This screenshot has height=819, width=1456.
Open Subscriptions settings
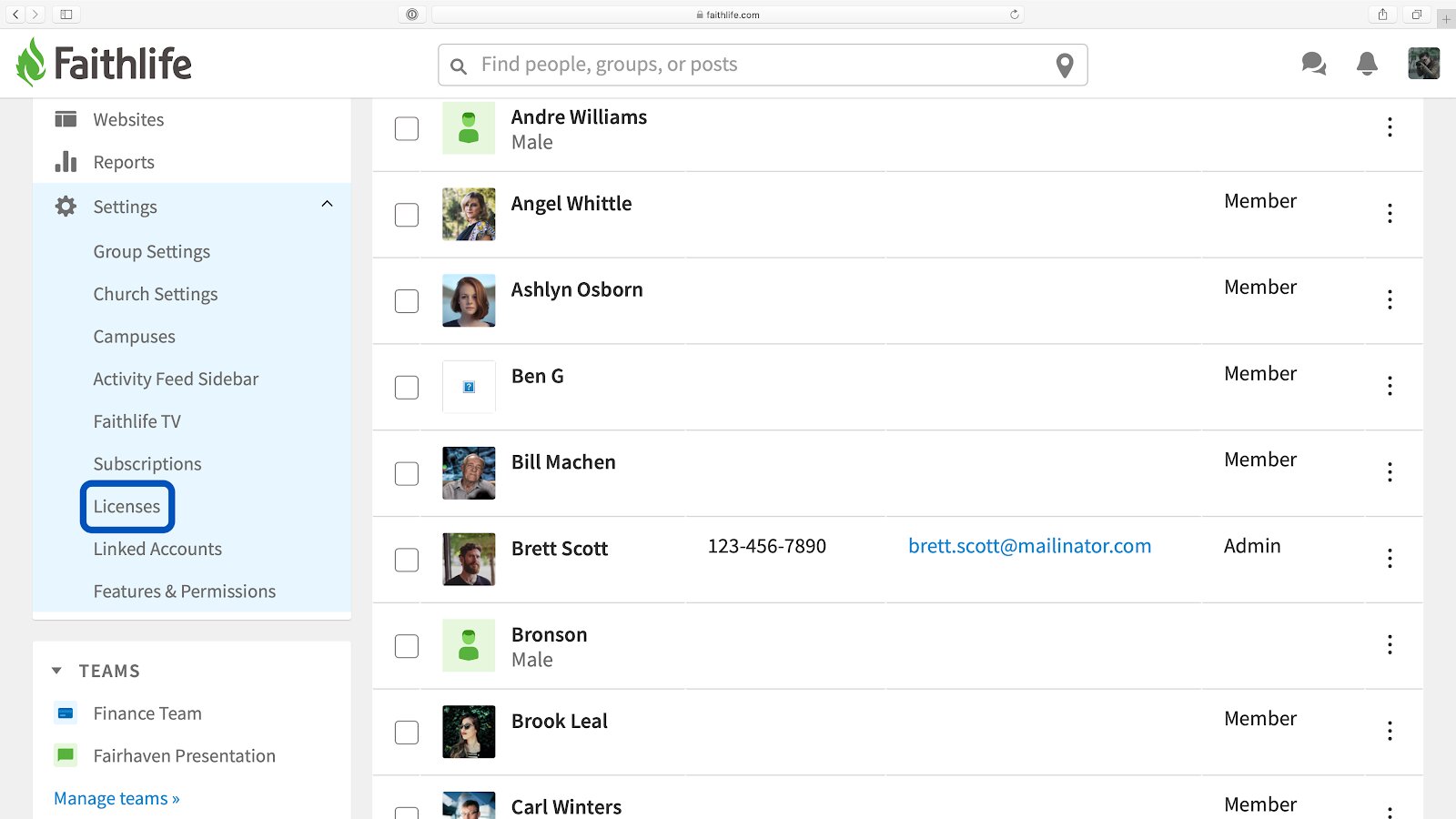(147, 464)
